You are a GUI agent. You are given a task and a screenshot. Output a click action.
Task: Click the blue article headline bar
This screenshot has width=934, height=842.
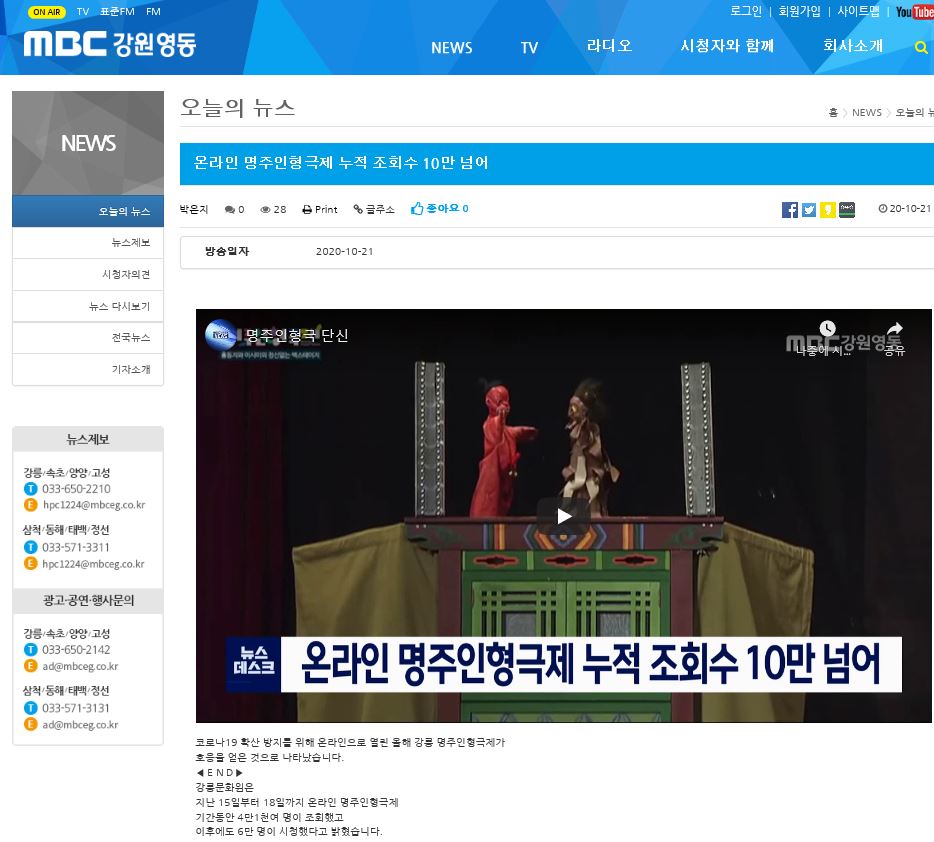point(556,164)
